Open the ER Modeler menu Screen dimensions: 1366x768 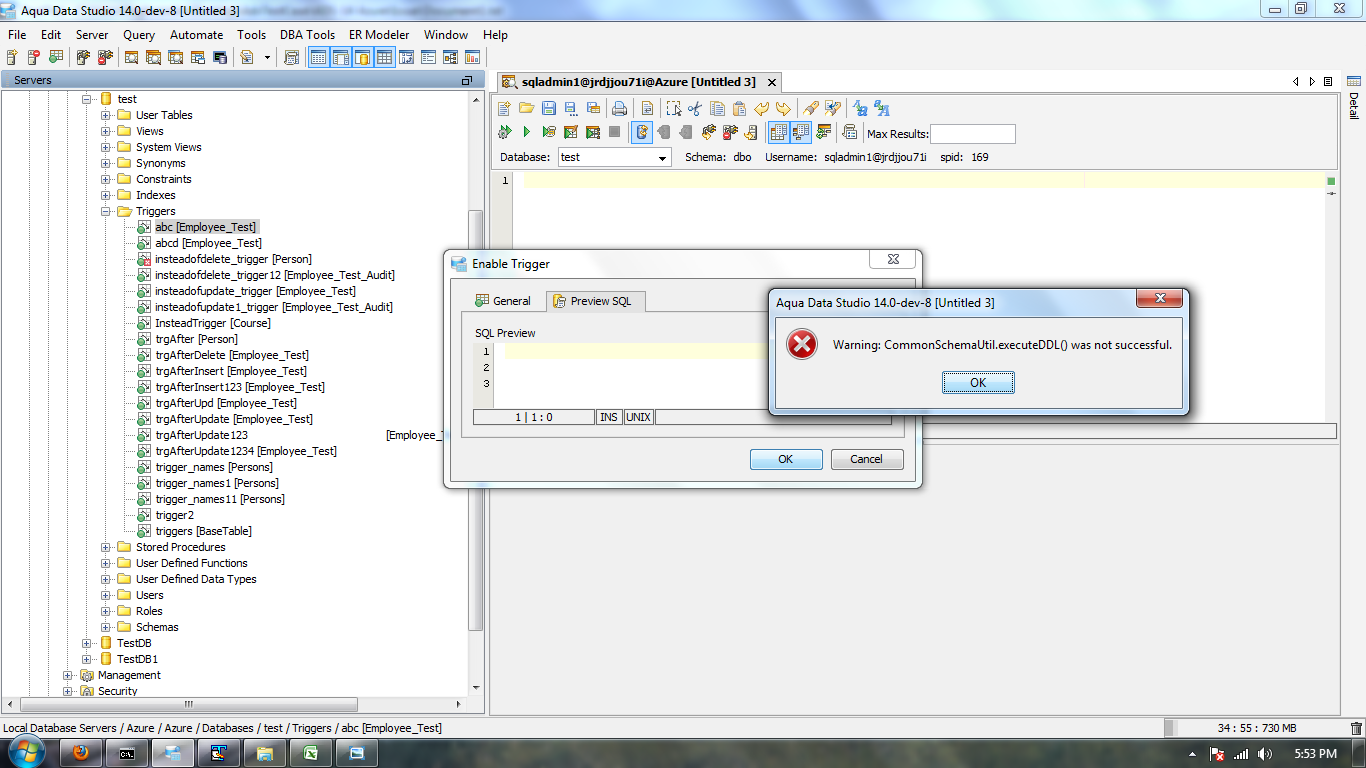pyautogui.click(x=379, y=34)
